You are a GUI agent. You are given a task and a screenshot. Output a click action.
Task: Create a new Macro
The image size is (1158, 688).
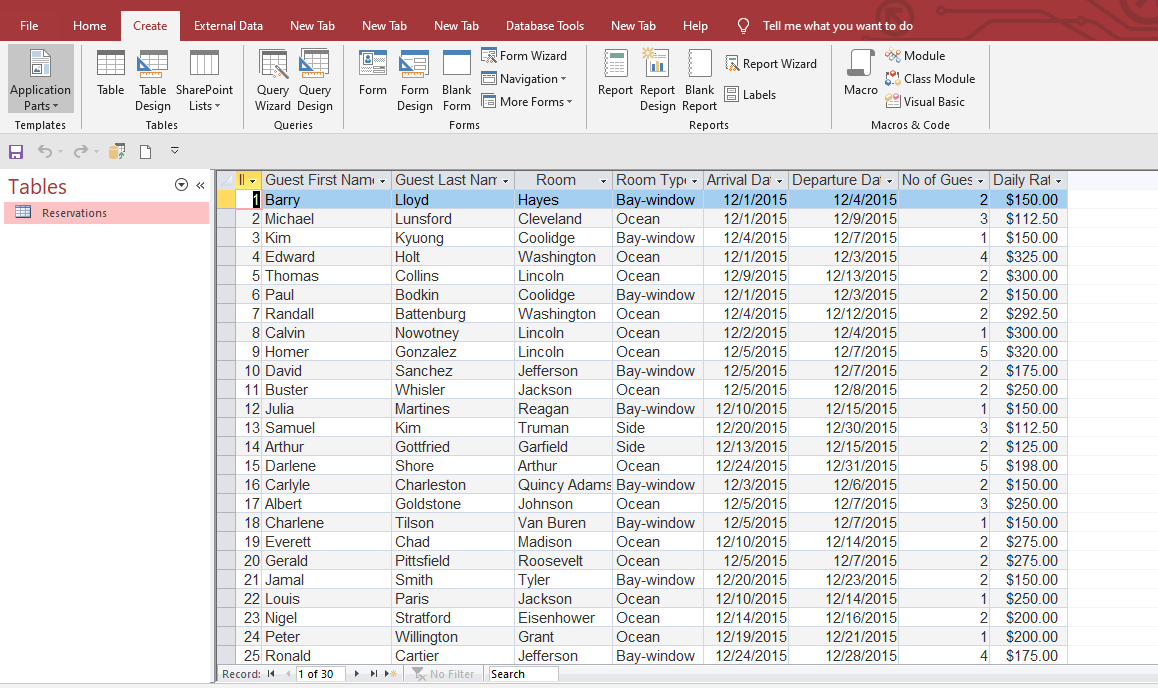pyautogui.click(x=860, y=72)
